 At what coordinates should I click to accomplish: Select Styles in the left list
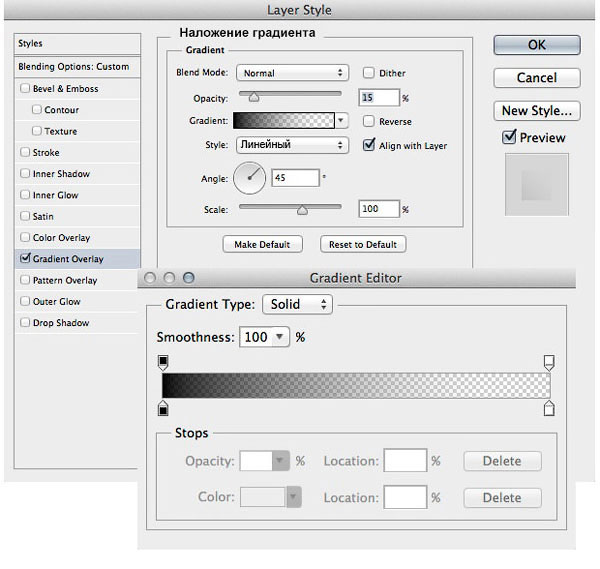(77, 44)
